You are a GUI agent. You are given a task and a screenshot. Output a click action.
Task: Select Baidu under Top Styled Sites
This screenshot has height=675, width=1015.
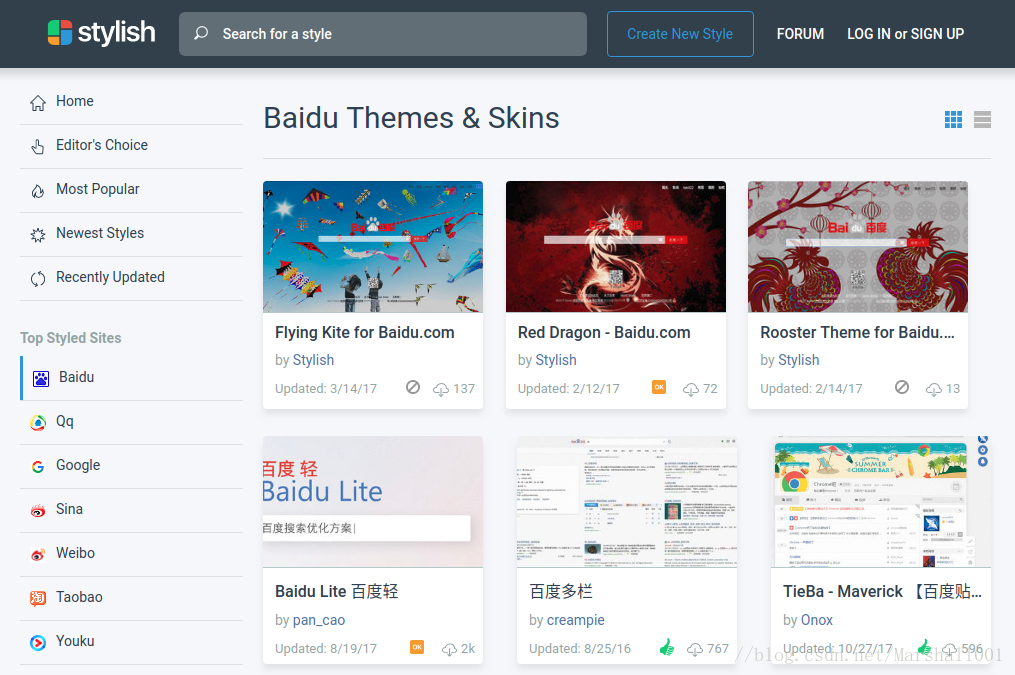pyautogui.click(x=131, y=378)
